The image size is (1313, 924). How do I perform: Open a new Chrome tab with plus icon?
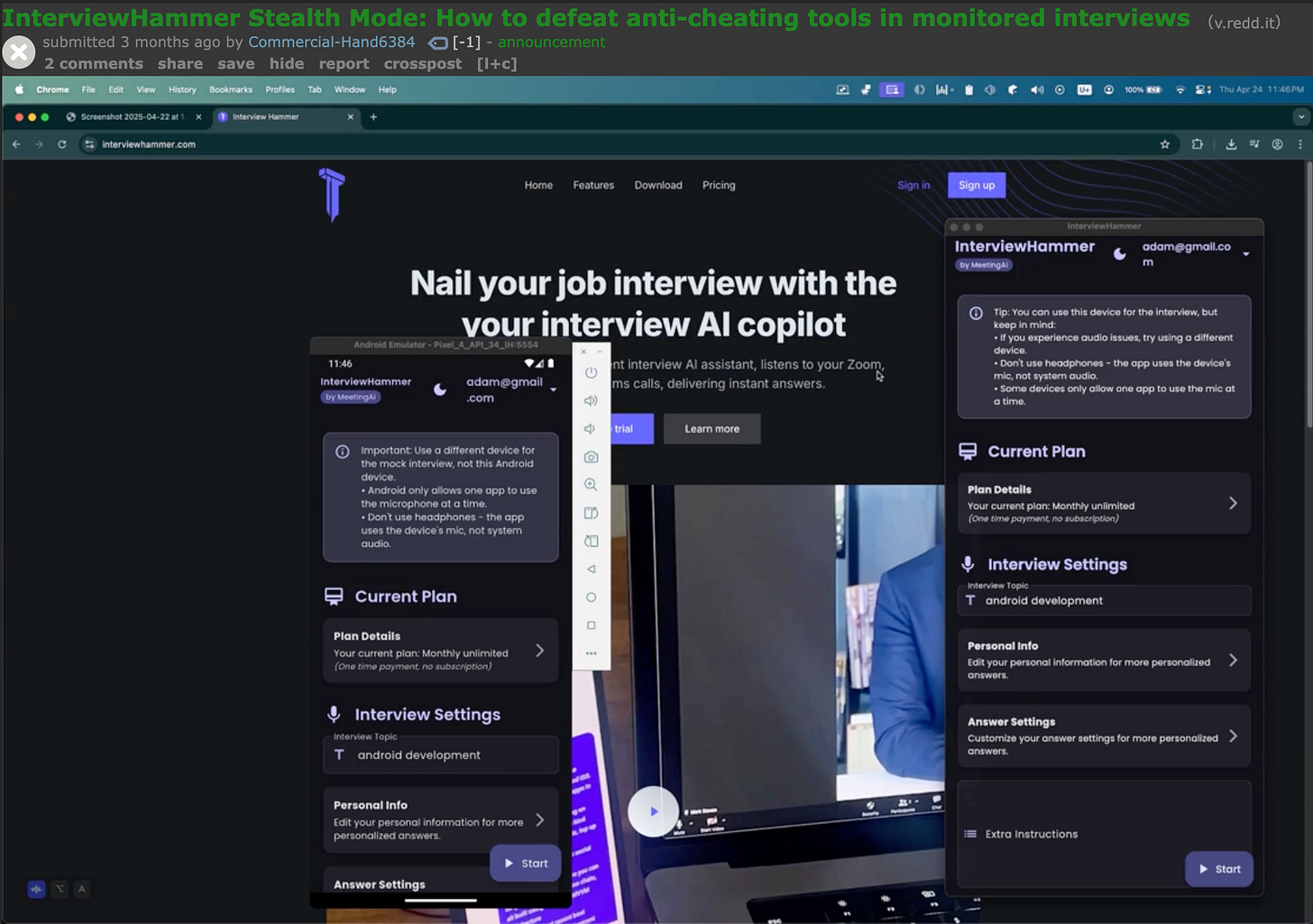373,116
